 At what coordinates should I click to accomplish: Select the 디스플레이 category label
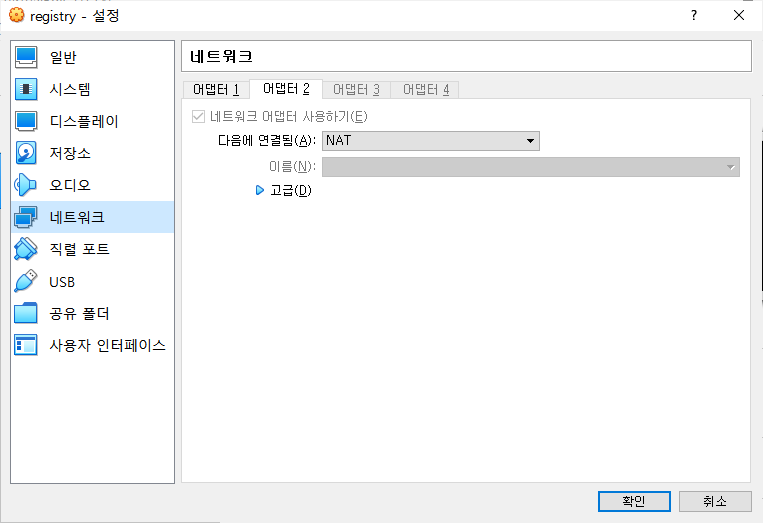(x=84, y=121)
